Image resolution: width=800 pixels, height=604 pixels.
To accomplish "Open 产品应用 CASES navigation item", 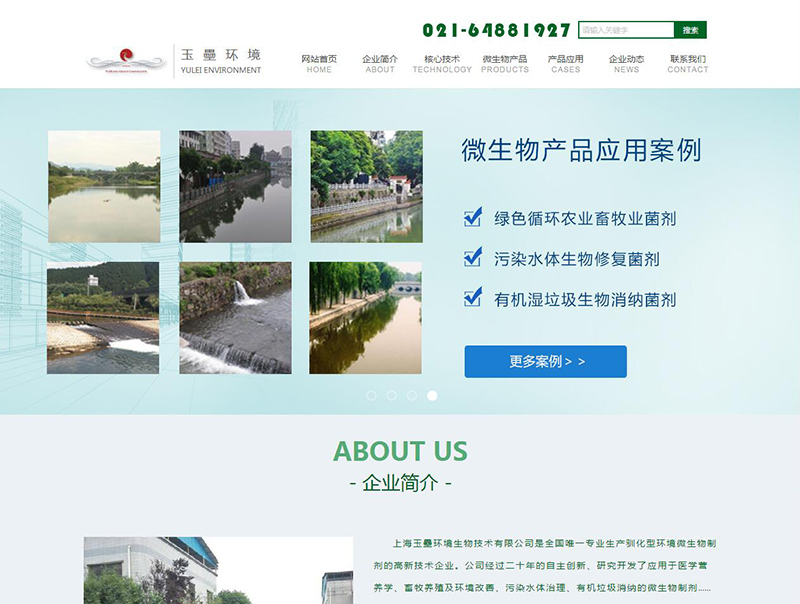I will click(x=565, y=64).
